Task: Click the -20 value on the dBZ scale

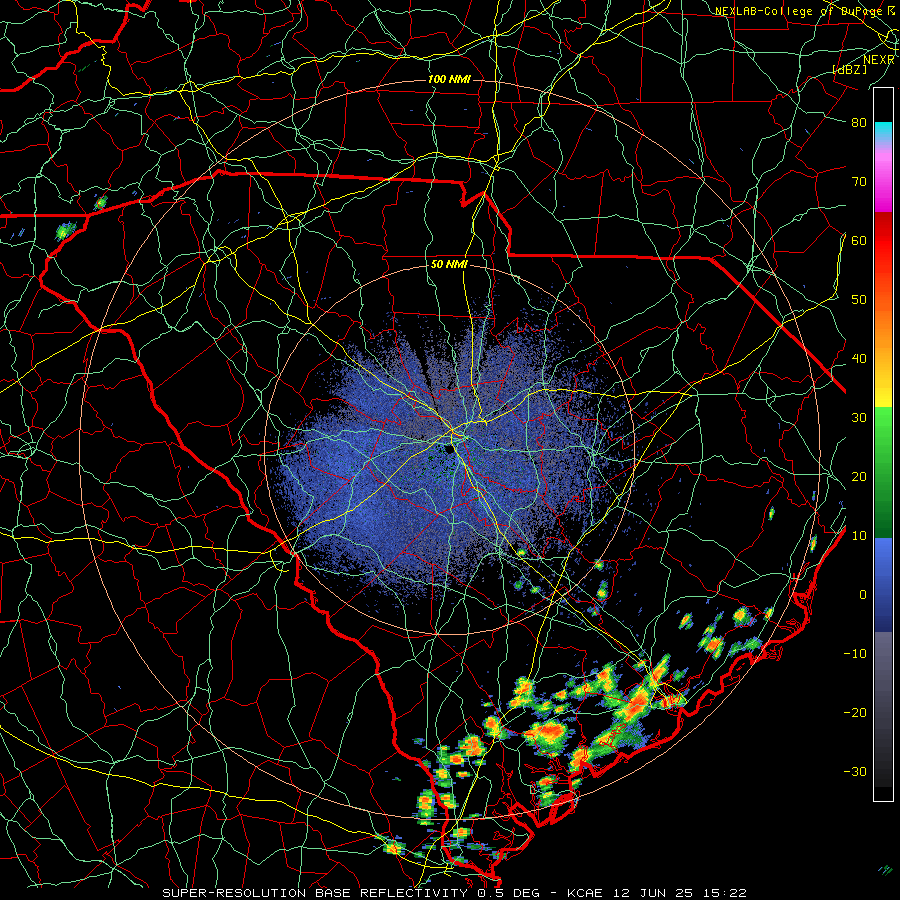Action: click(855, 712)
